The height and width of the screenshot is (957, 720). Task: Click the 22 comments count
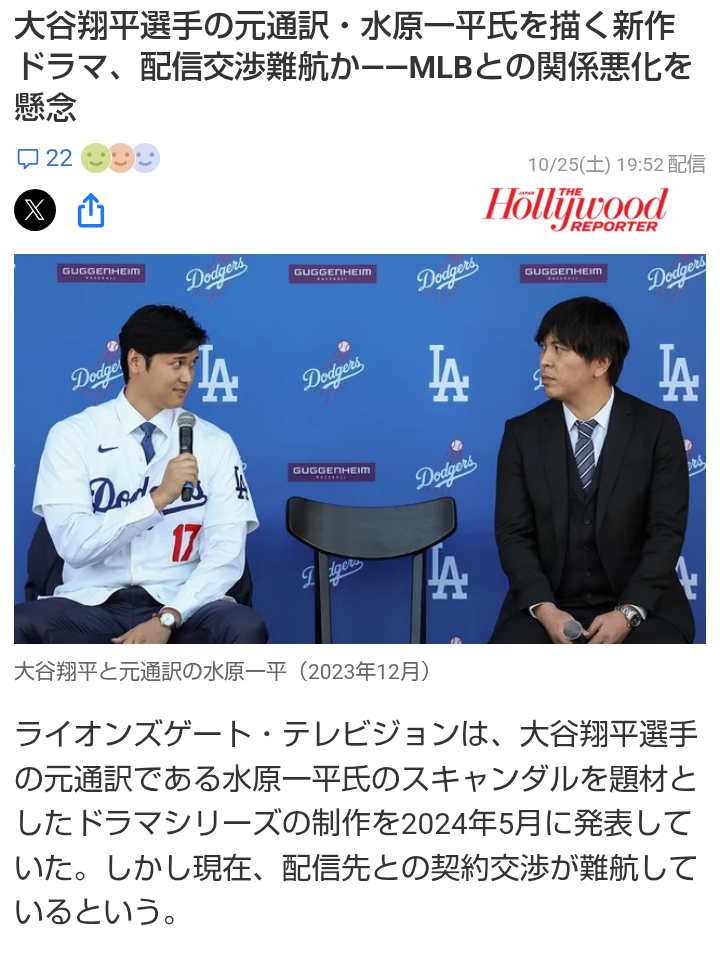coord(59,158)
